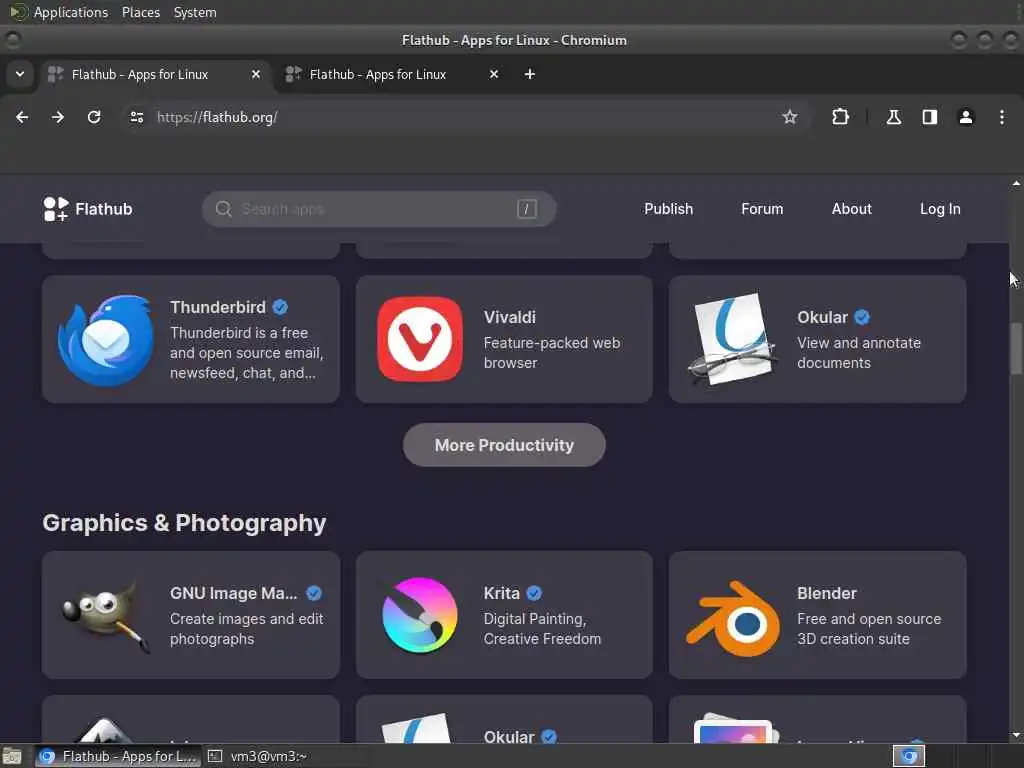Open the Blender app icon
Screen dimensions: 1024x768
[733, 618]
